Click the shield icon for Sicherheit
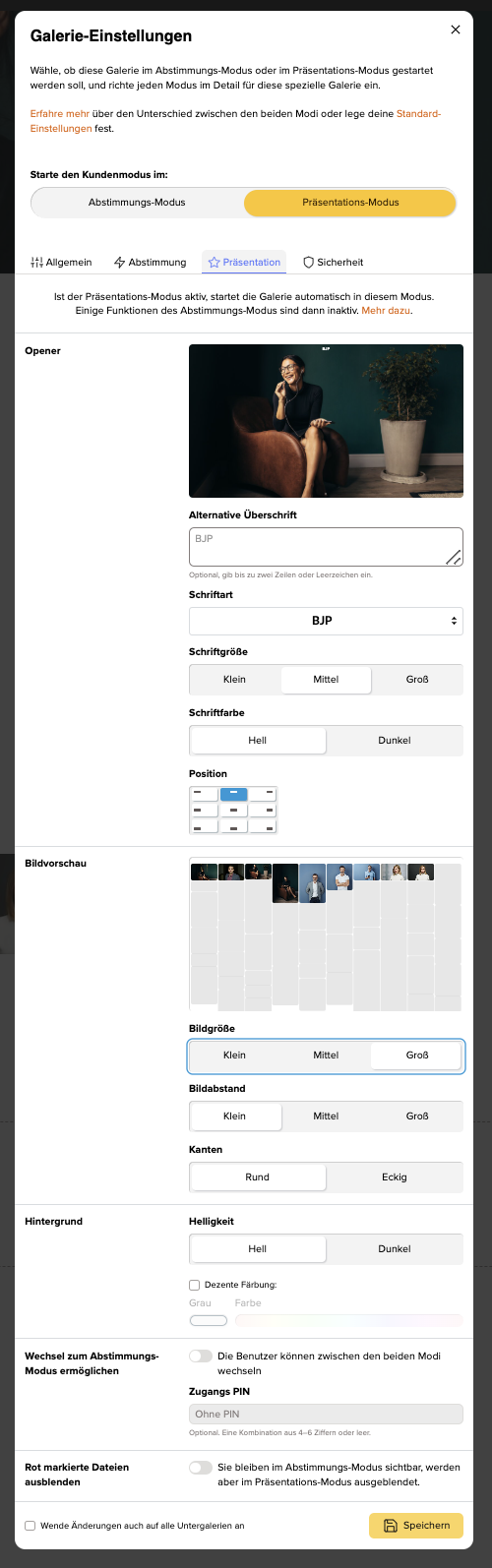 (308, 263)
